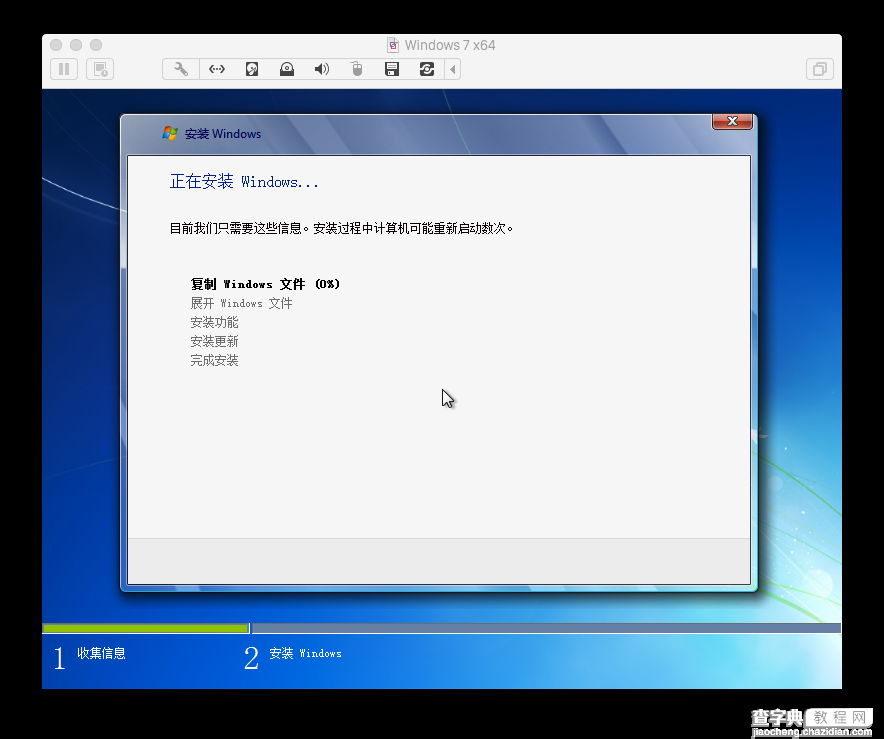Click the 安装功能 step

[214, 322]
